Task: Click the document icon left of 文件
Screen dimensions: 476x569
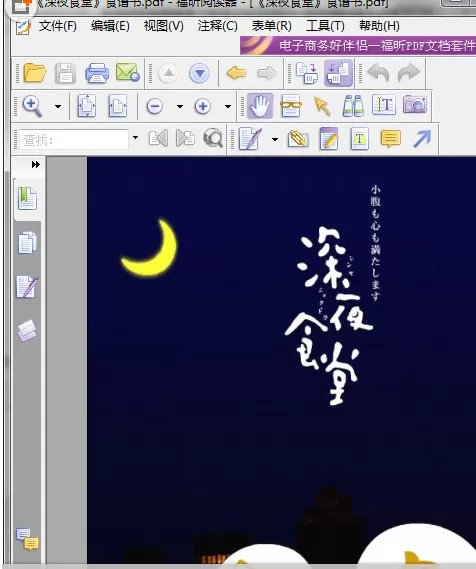Action: click(x=23, y=26)
